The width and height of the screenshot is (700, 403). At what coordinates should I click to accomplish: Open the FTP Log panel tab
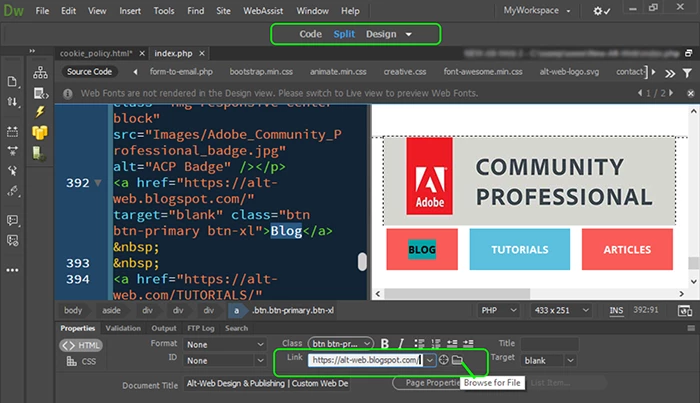tap(200, 328)
